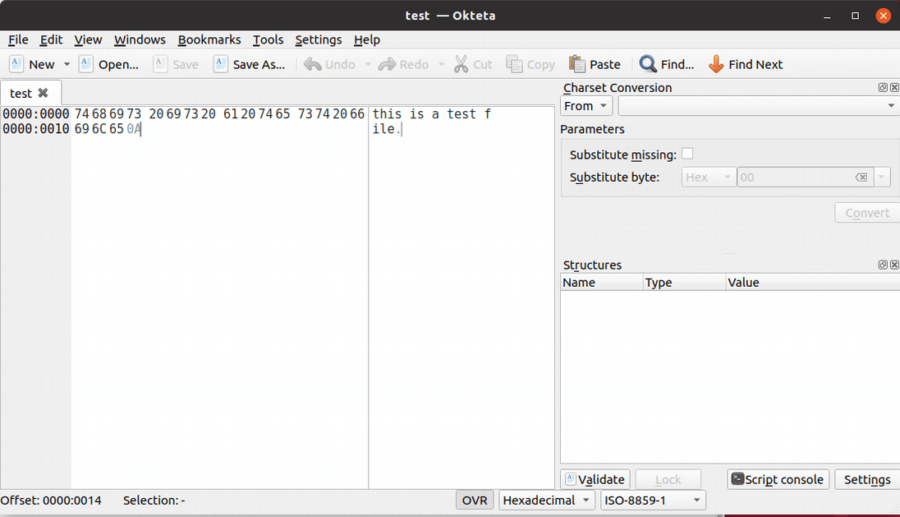Click the Paste clipboard icon

click(577, 64)
